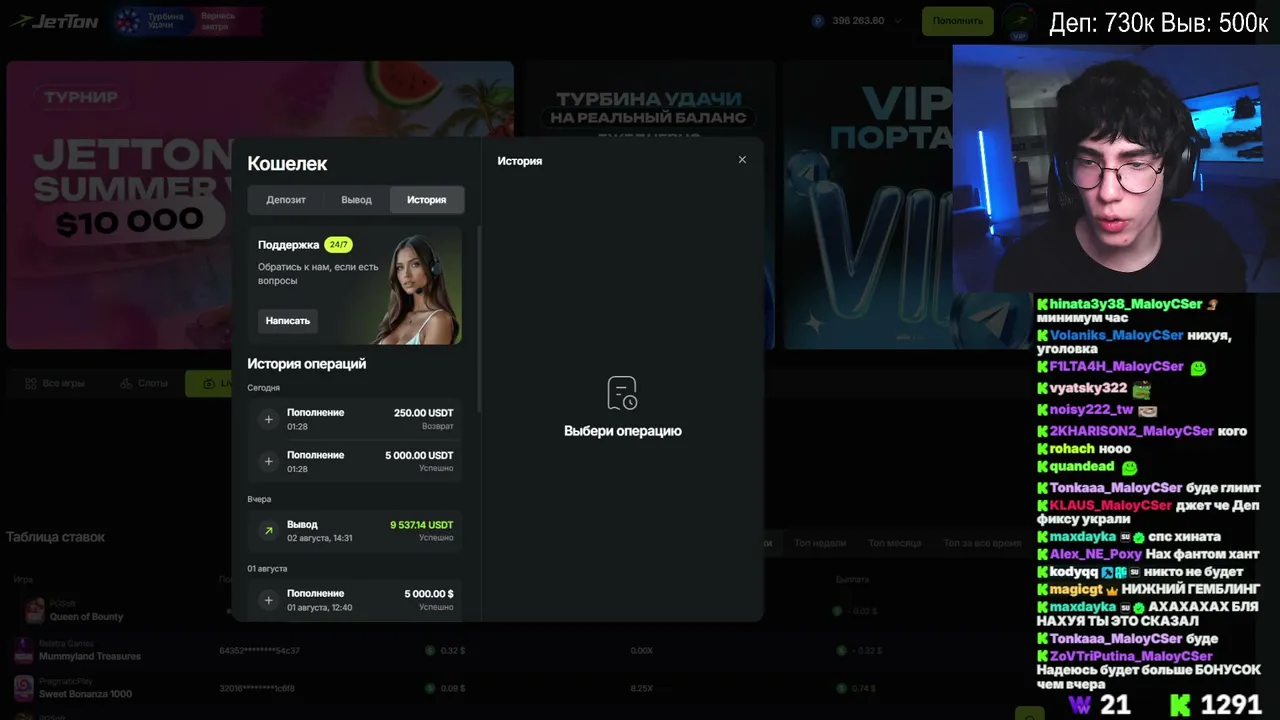Click the plus icon of the 01 августа deposit
Image resolution: width=1280 pixels, height=720 pixels.
[268, 600]
